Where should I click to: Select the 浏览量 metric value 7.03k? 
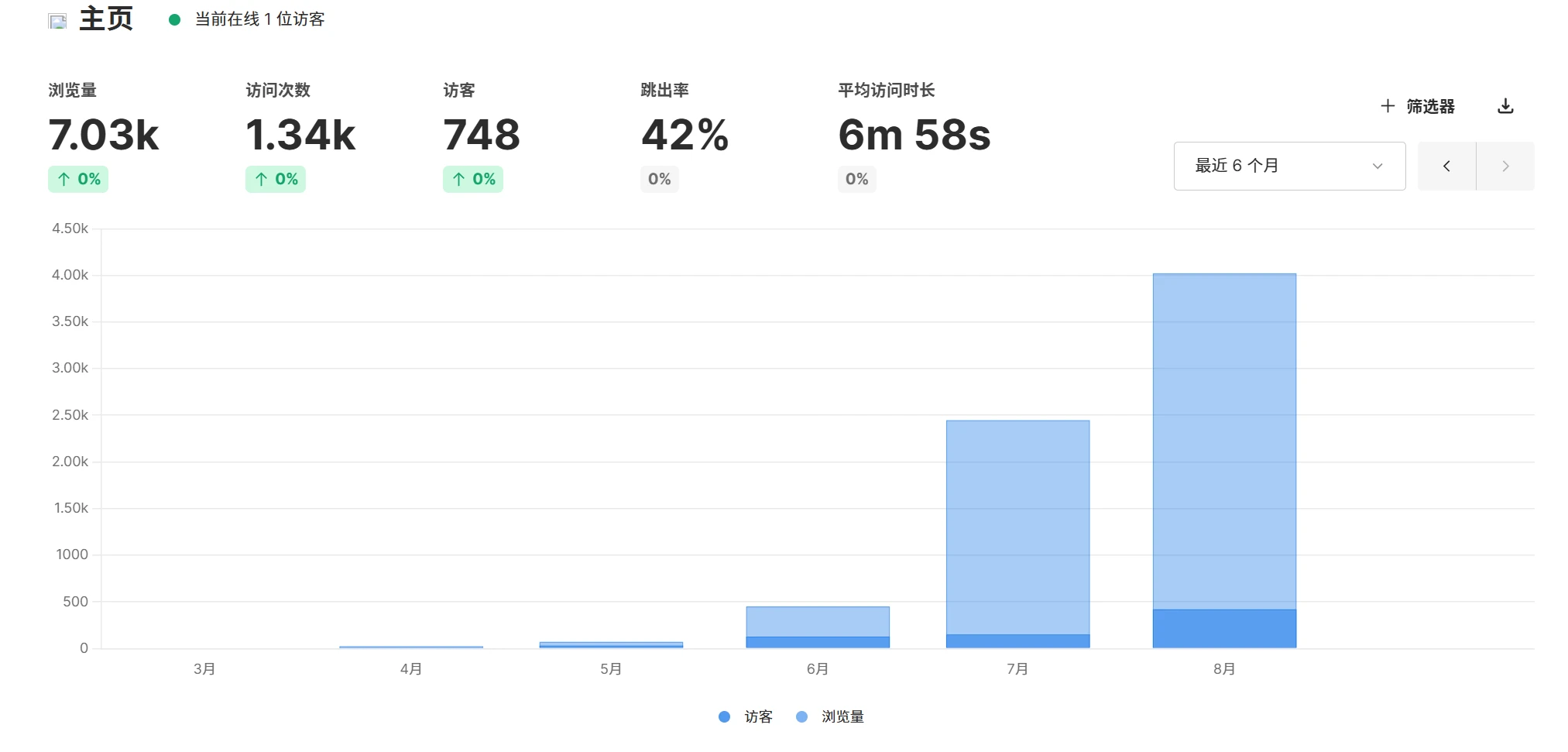tap(104, 135)
